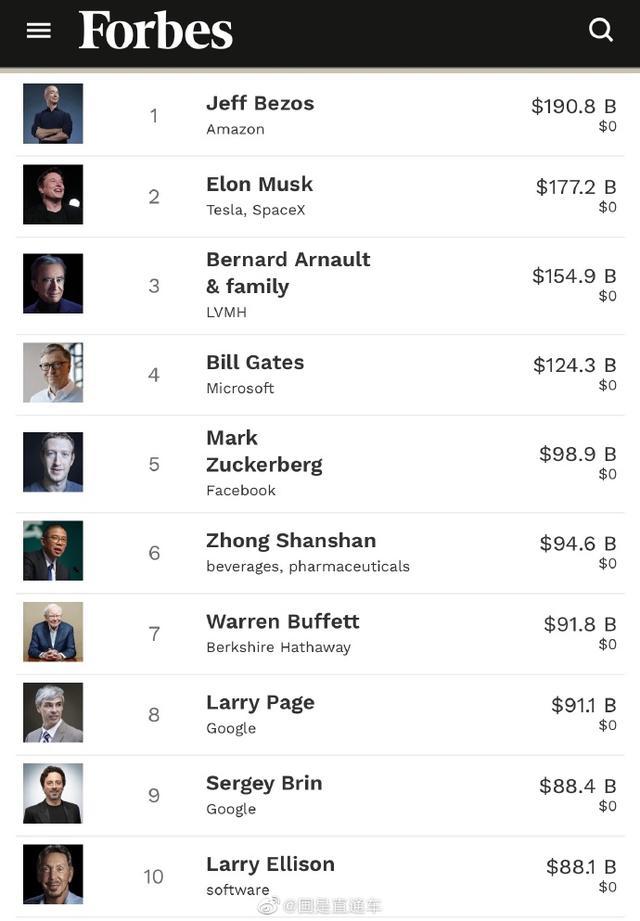
Task: Open the hamburger menu icon
Action: tap(38, 31)
